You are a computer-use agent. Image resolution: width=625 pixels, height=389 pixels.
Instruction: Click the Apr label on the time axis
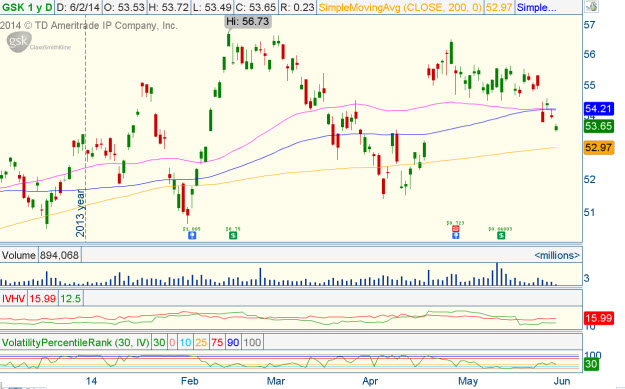coord(370,381)
